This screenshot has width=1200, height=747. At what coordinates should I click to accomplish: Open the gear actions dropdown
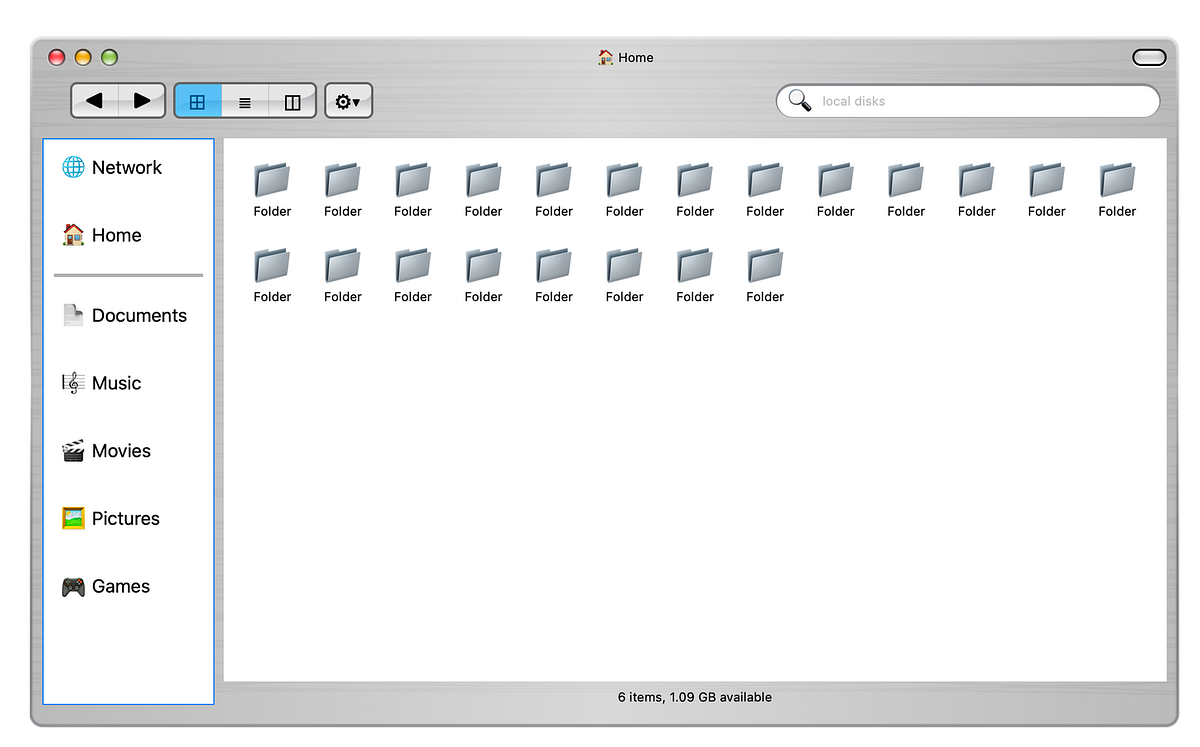(x=348, y=100)
